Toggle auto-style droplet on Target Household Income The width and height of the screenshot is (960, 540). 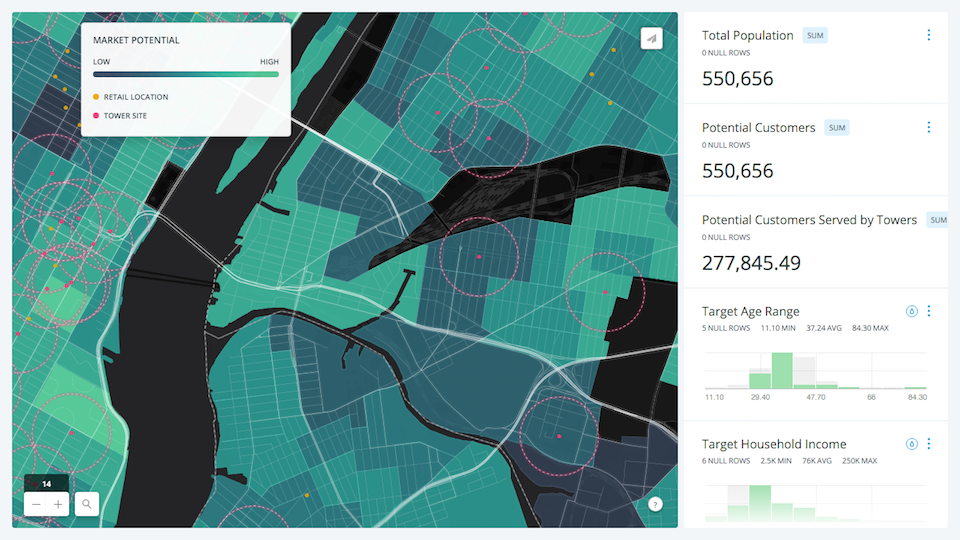pyautogui.click(x=912, y=444)
